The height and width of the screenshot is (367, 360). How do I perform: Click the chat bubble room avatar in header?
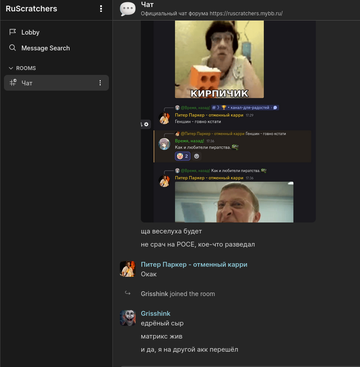(x=128, y=9)
